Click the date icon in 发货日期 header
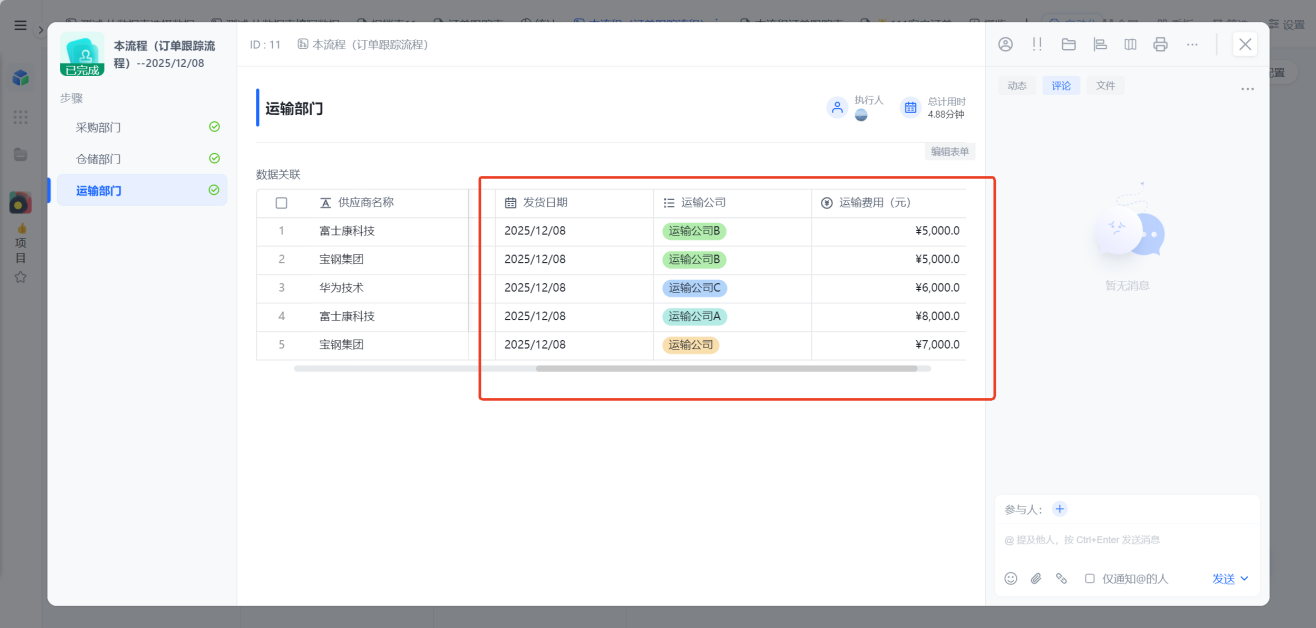 coord(511,203)
